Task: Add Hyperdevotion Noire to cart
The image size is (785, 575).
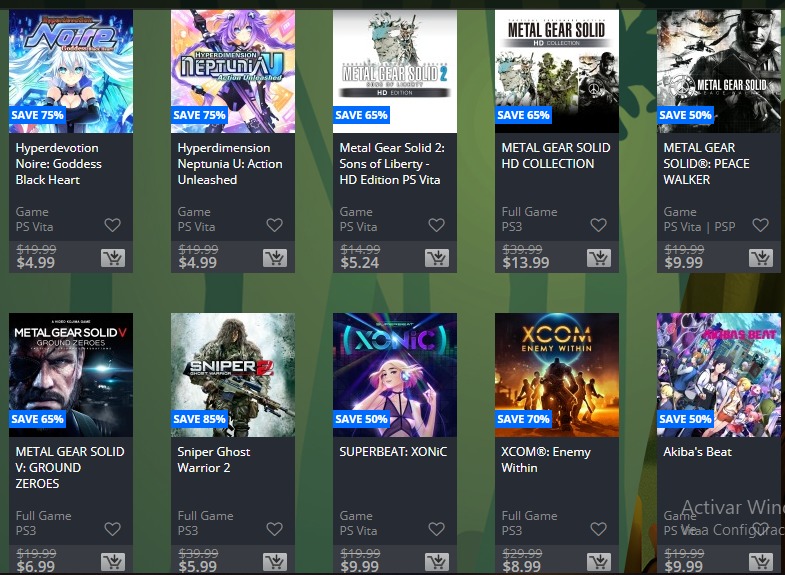Action: tap(113, 258)
